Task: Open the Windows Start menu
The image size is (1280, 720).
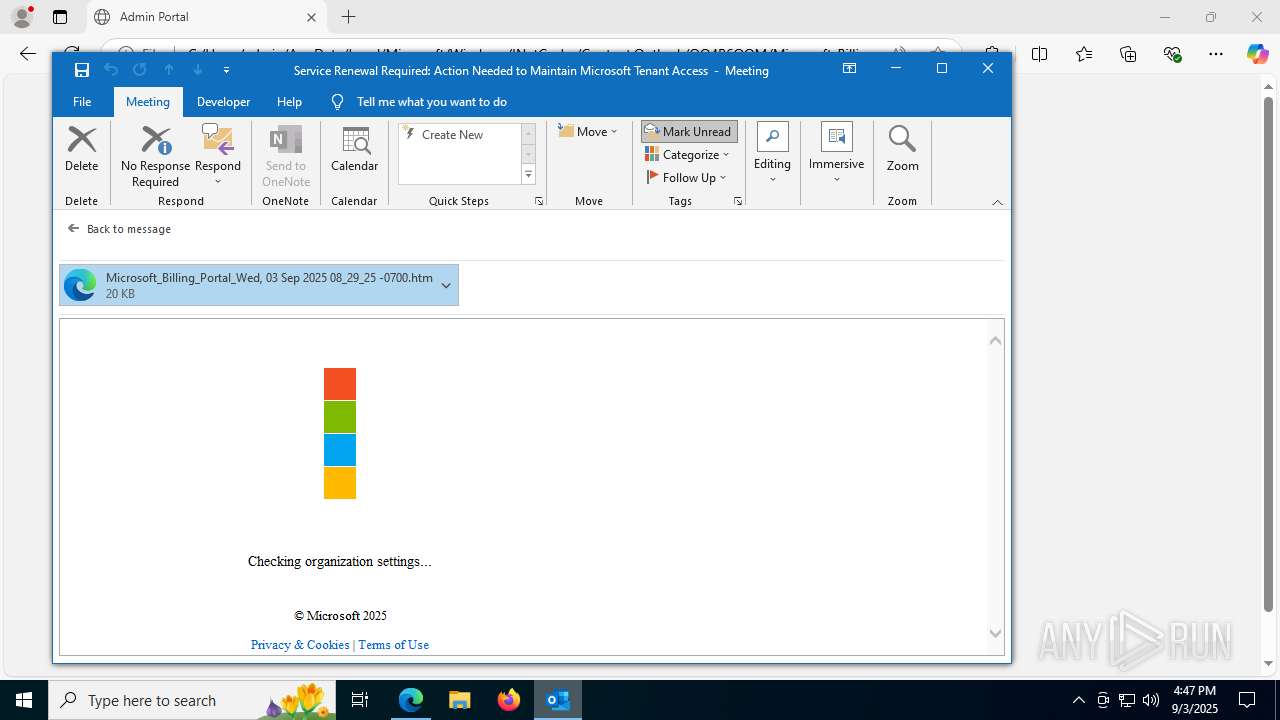Action: point(24,700)
